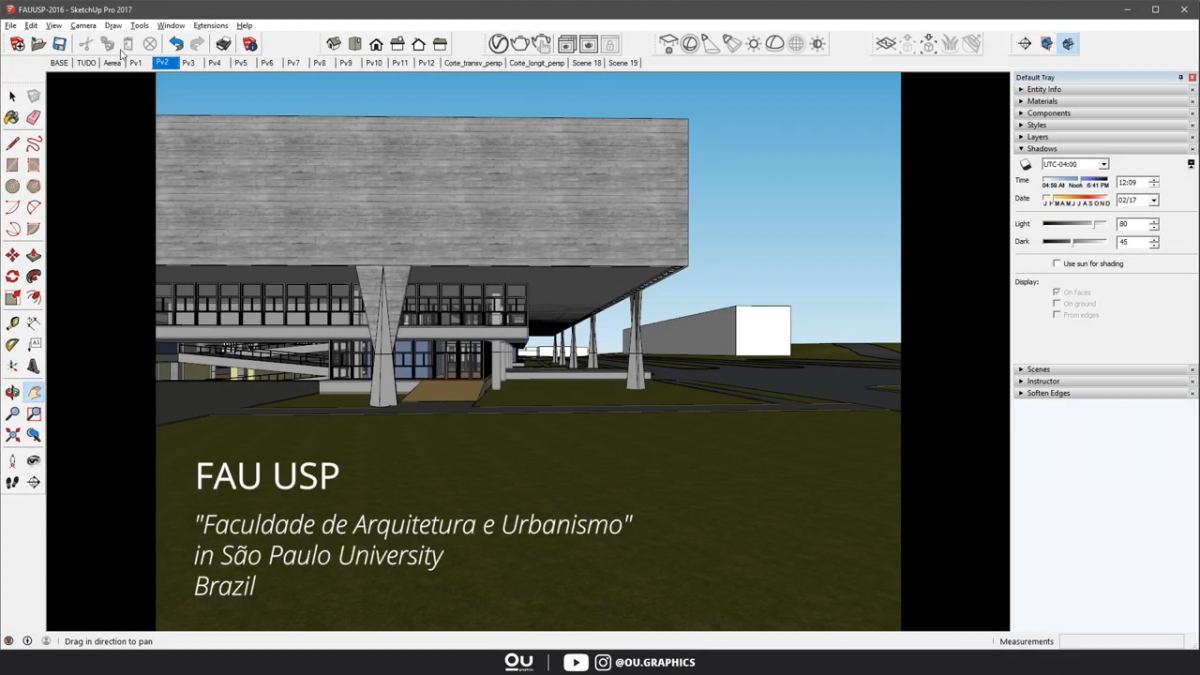
Task: Select the Tape Measure tool
Action: pyautogui.click(x=12, y=323)
